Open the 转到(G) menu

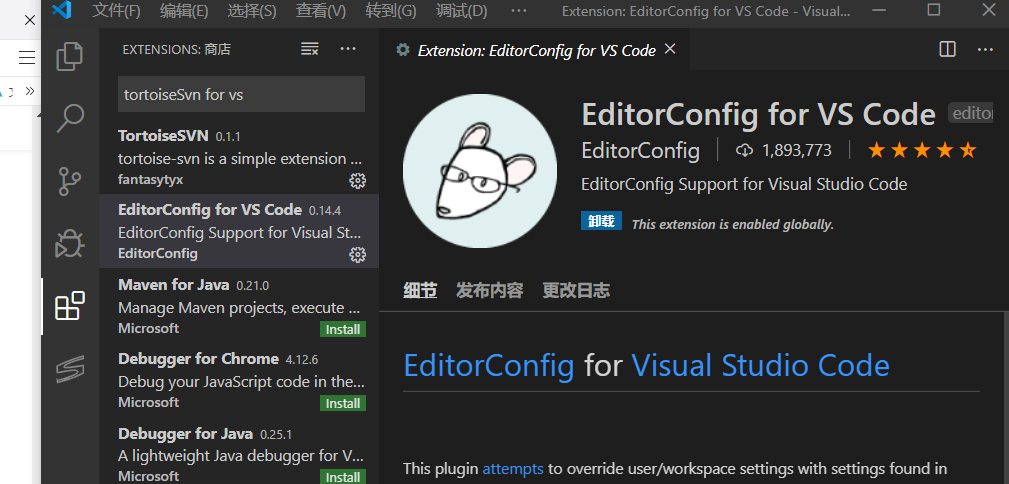[x=391, y=11]
